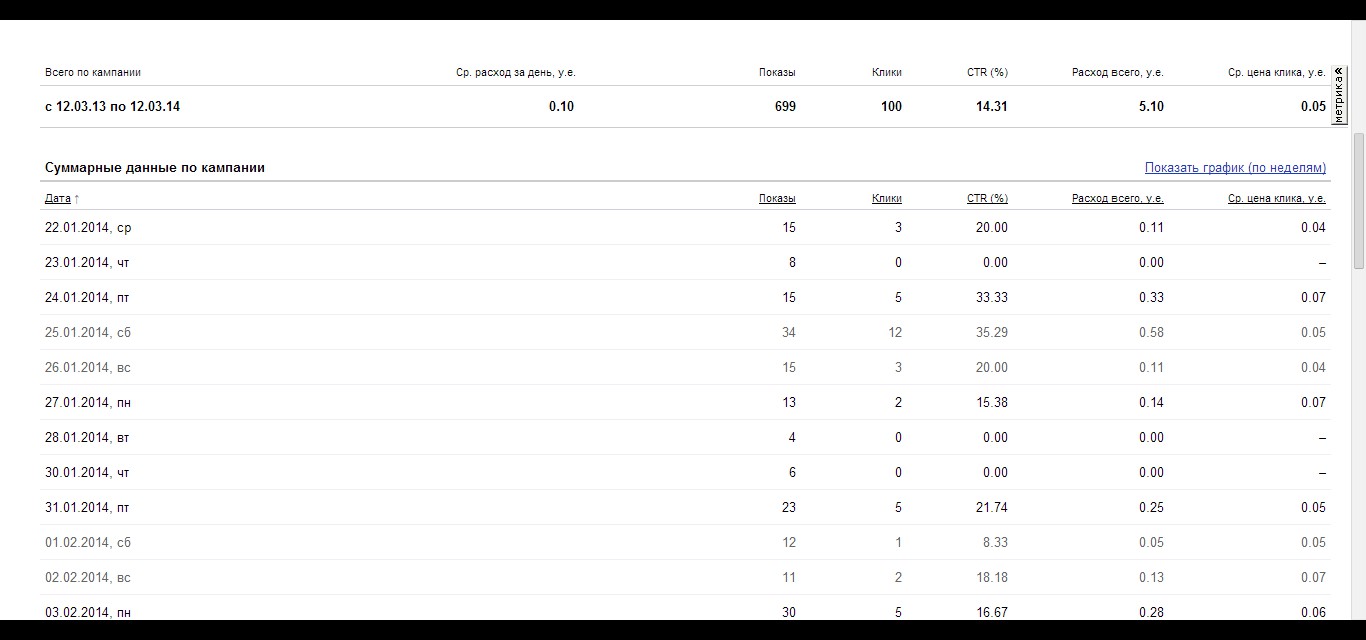1366x640 pixels.
Task: Click the campaign period с 12.03.13 по 12.03.14
Action: pos(112,106)
